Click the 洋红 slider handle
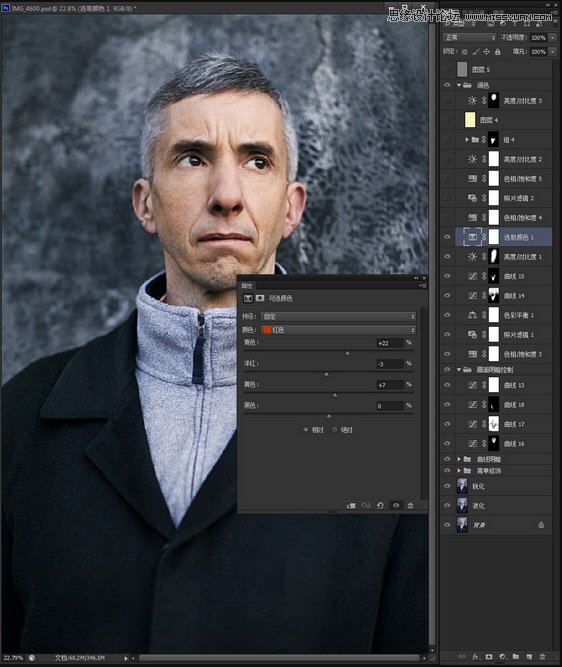Image resolution: width=562 pixels, height=667 pixels. pos(326,374)
